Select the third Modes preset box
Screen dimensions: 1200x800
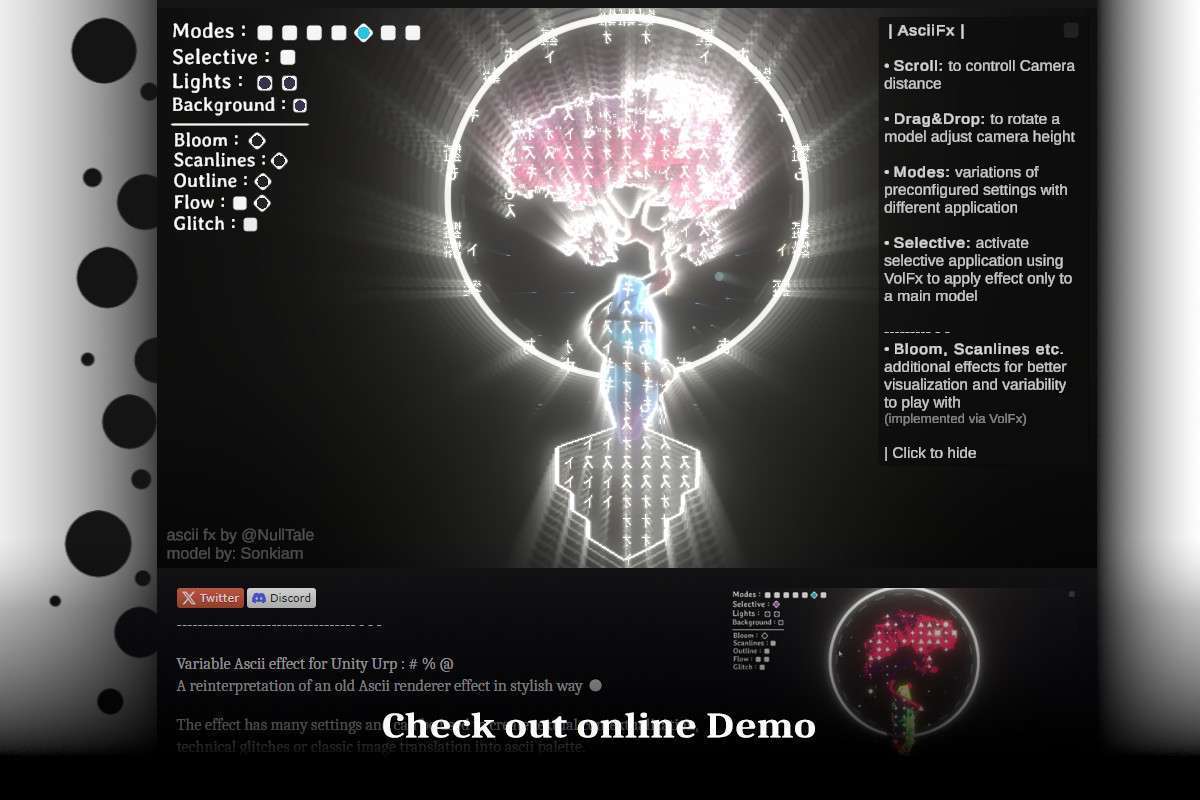click(314, 33)
